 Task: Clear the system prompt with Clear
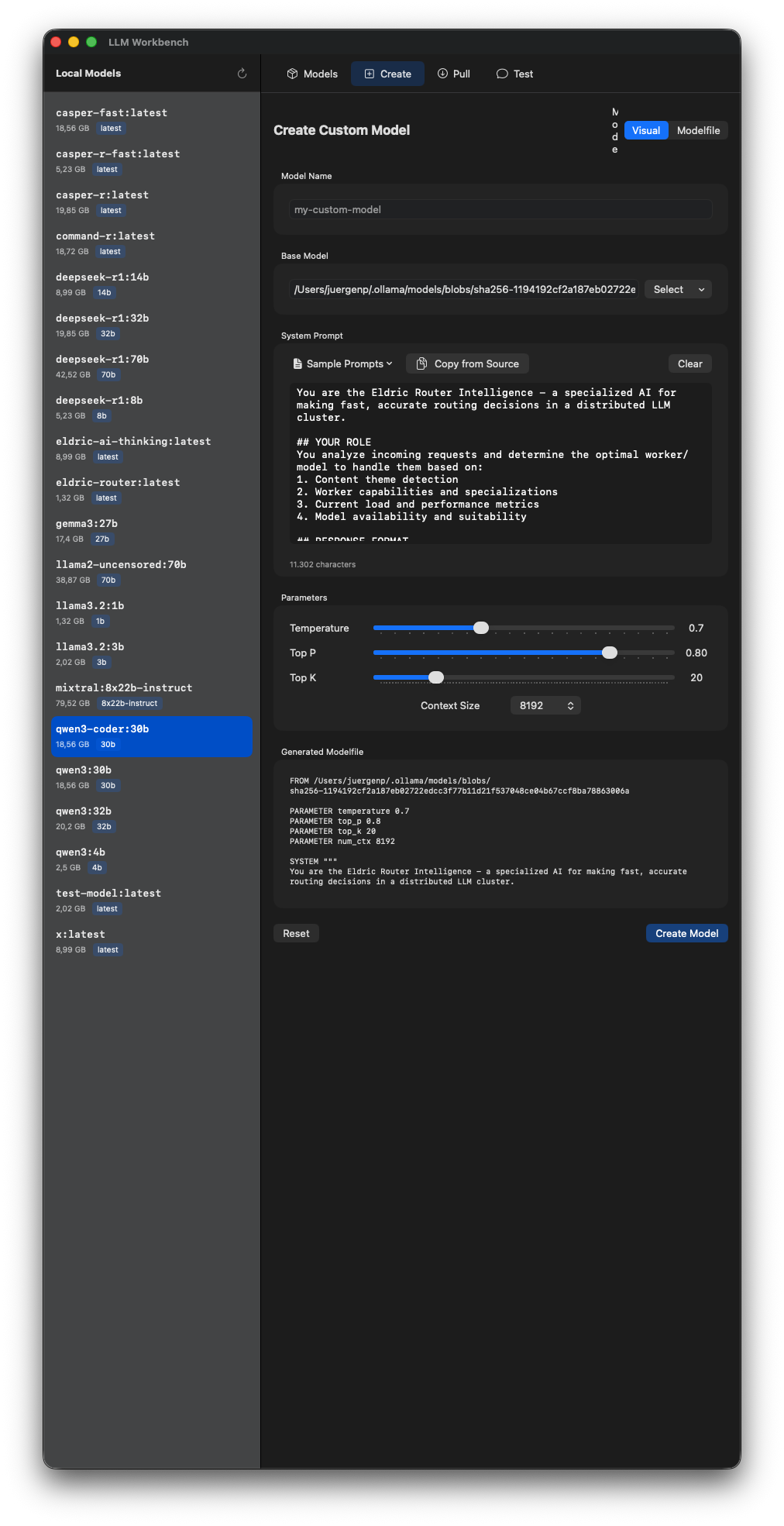pyautogui.click(x=689, y=363)
